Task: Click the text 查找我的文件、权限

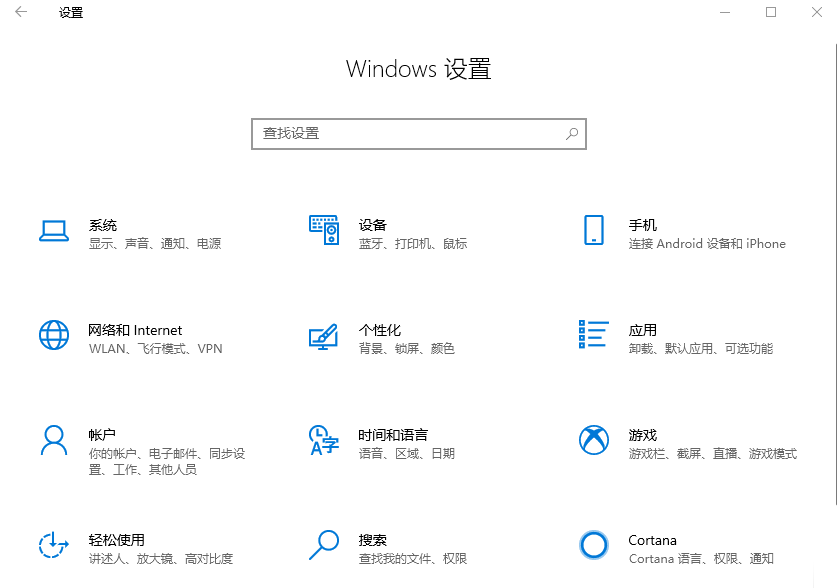Action: pos(413,559)
